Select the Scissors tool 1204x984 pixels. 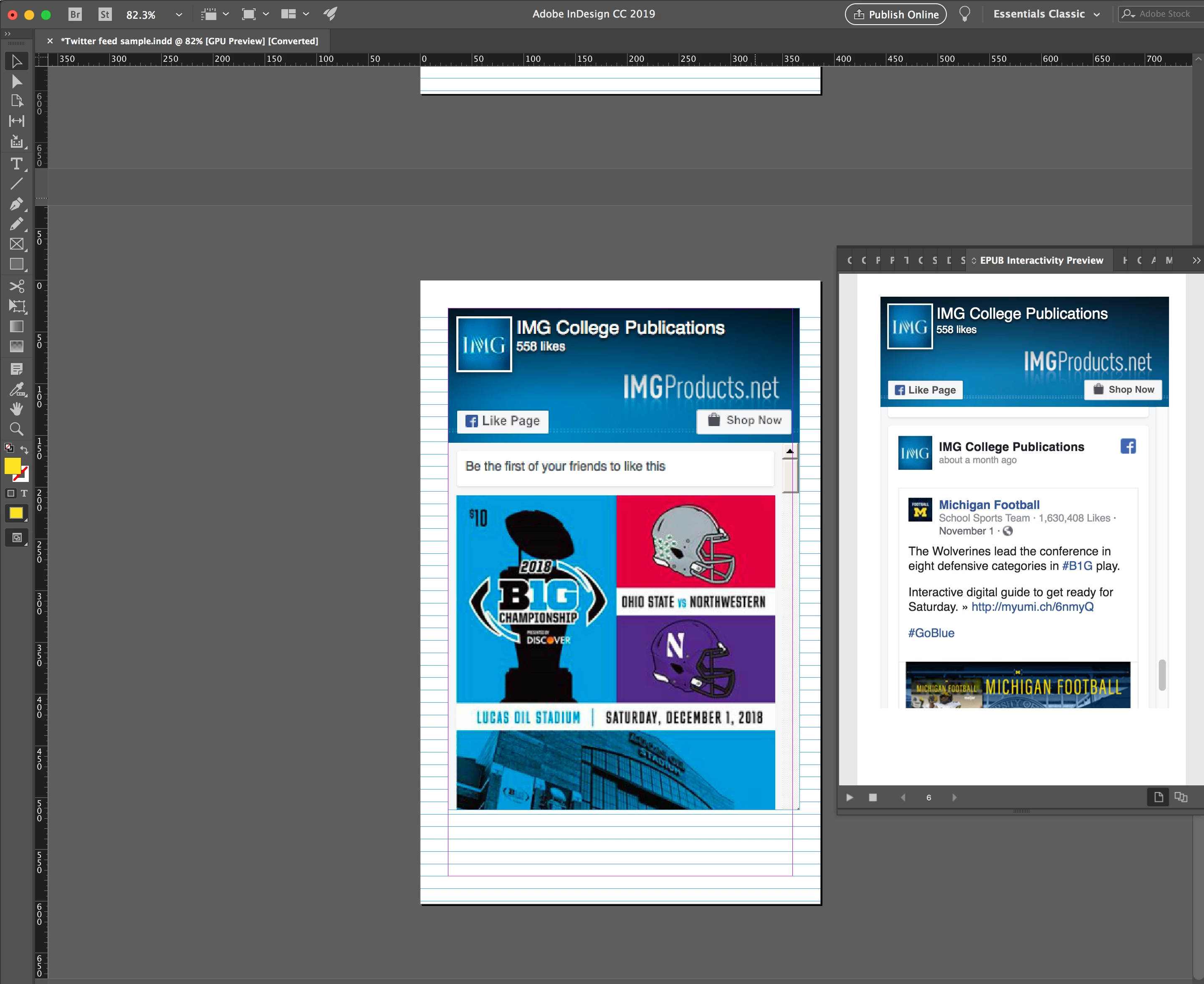tap(16, 286)
